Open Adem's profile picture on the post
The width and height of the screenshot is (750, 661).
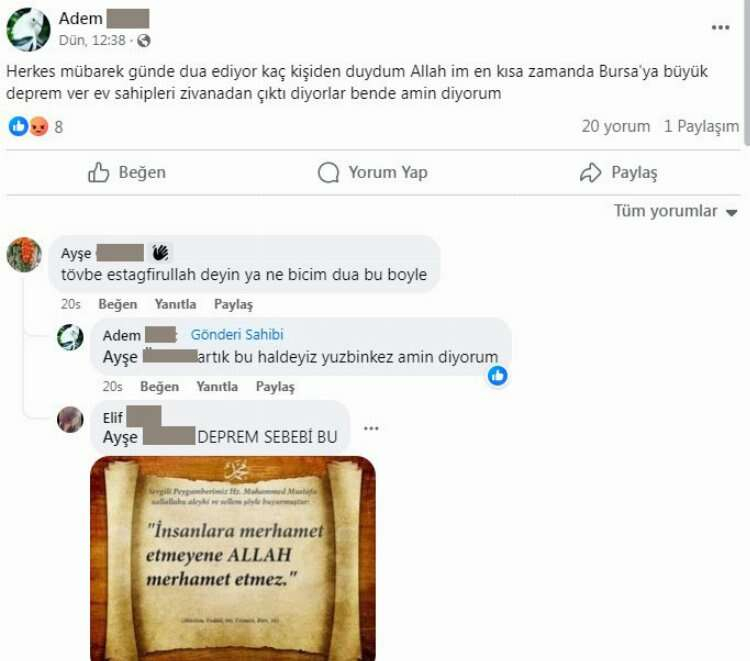(28, 30)
